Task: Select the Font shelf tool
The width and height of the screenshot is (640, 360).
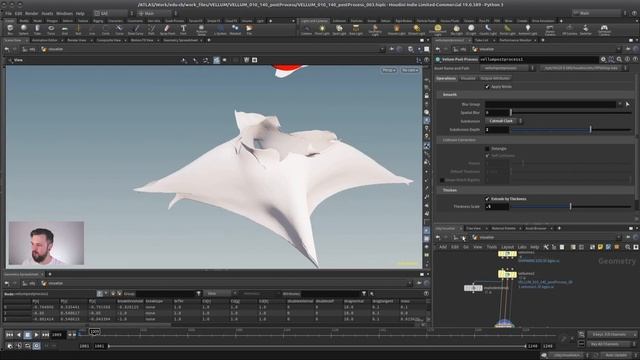Action: (x=183, y=29)
